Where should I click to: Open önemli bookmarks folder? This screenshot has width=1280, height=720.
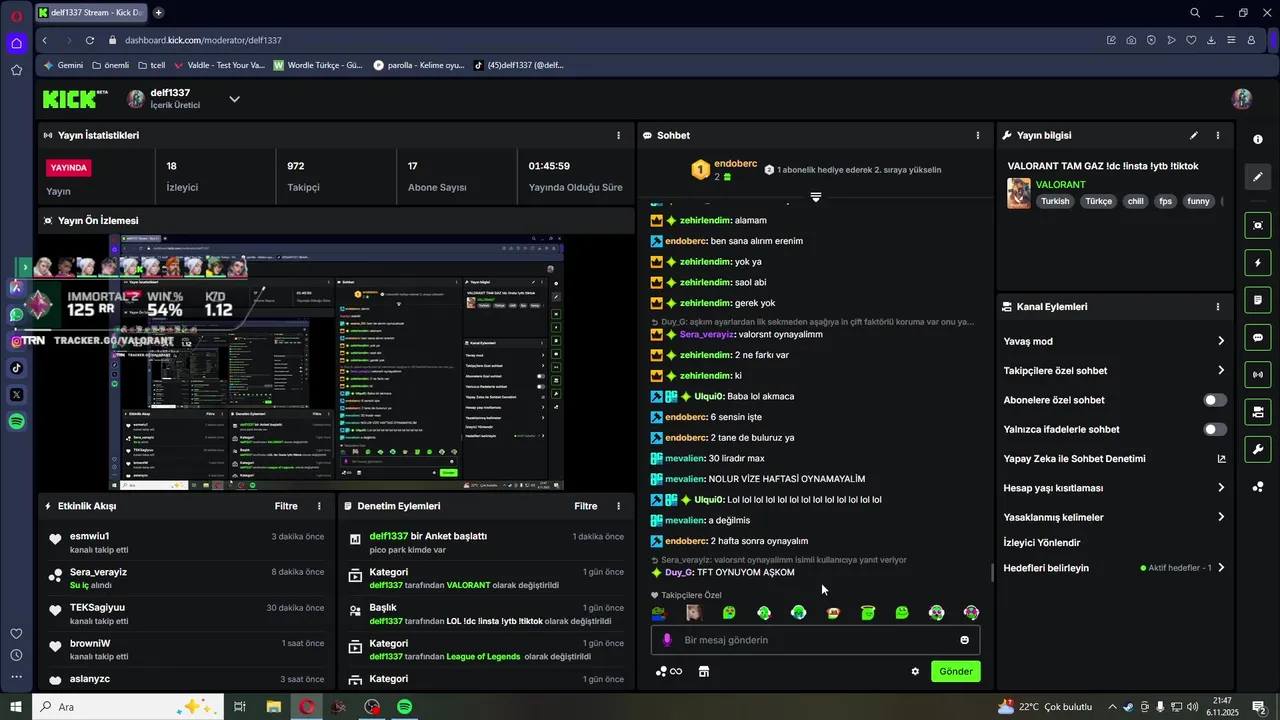[110, 65]
